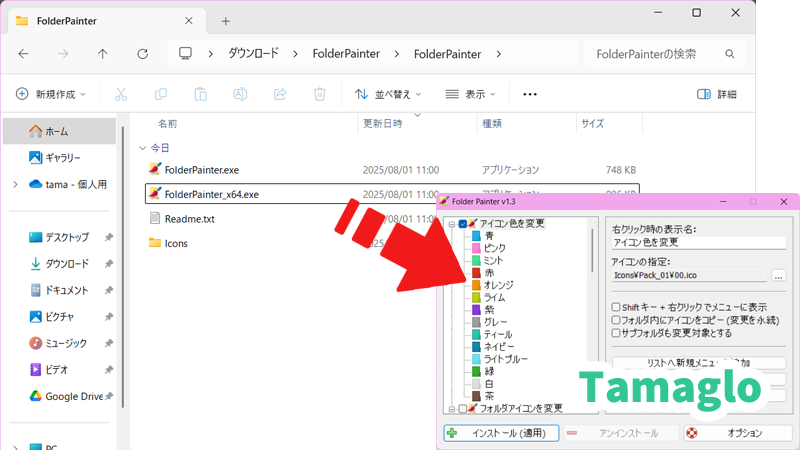Screen dimensions: 800x450
Task: Open the 並べ替え sort dropdown
Action: 388,94
